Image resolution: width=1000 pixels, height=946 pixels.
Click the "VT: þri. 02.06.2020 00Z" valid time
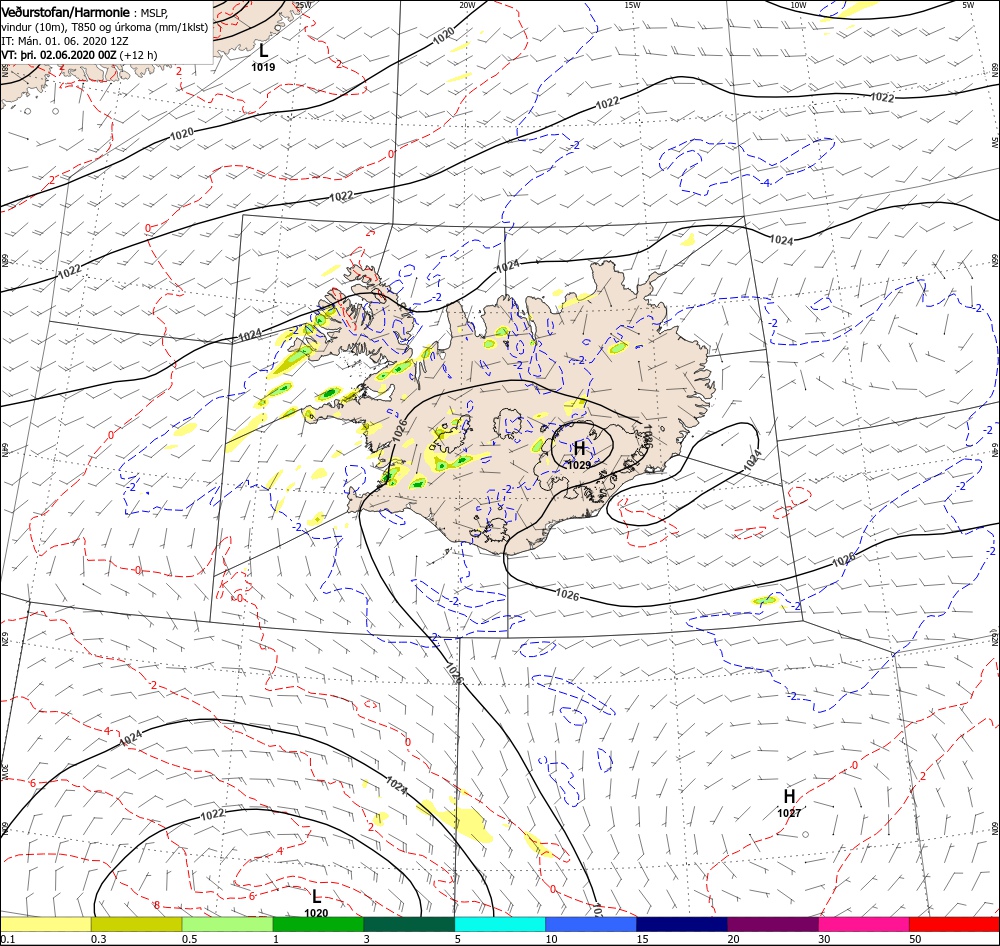click(x=59, y=55)
